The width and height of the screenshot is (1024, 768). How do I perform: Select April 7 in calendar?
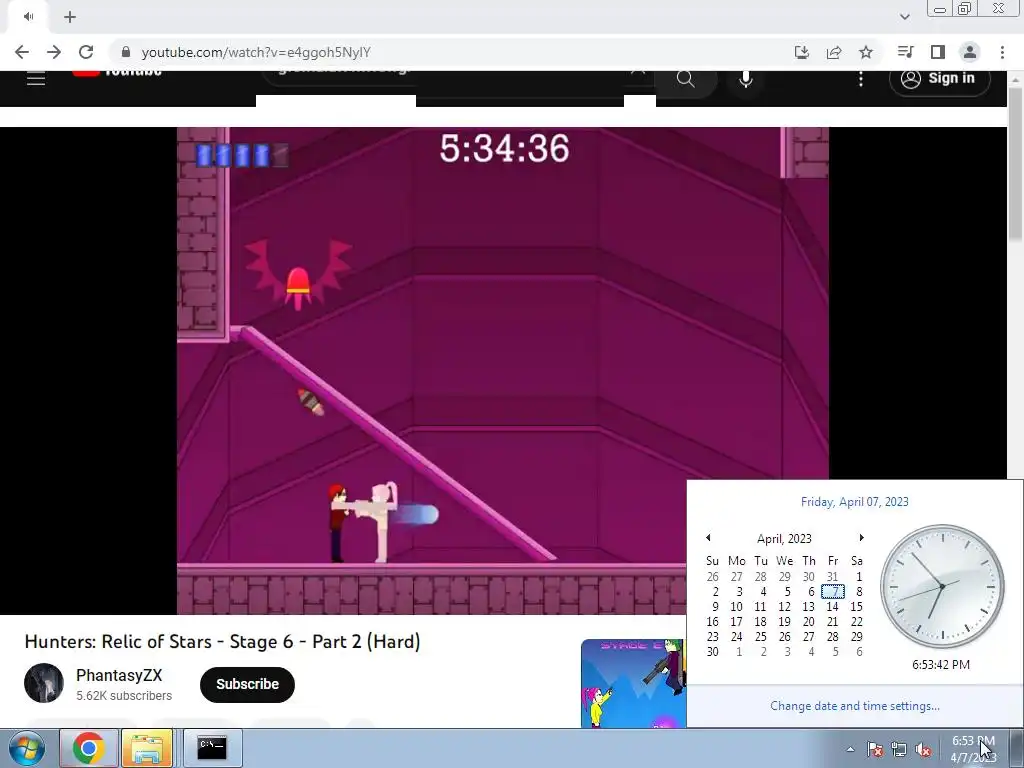[833, 592]
